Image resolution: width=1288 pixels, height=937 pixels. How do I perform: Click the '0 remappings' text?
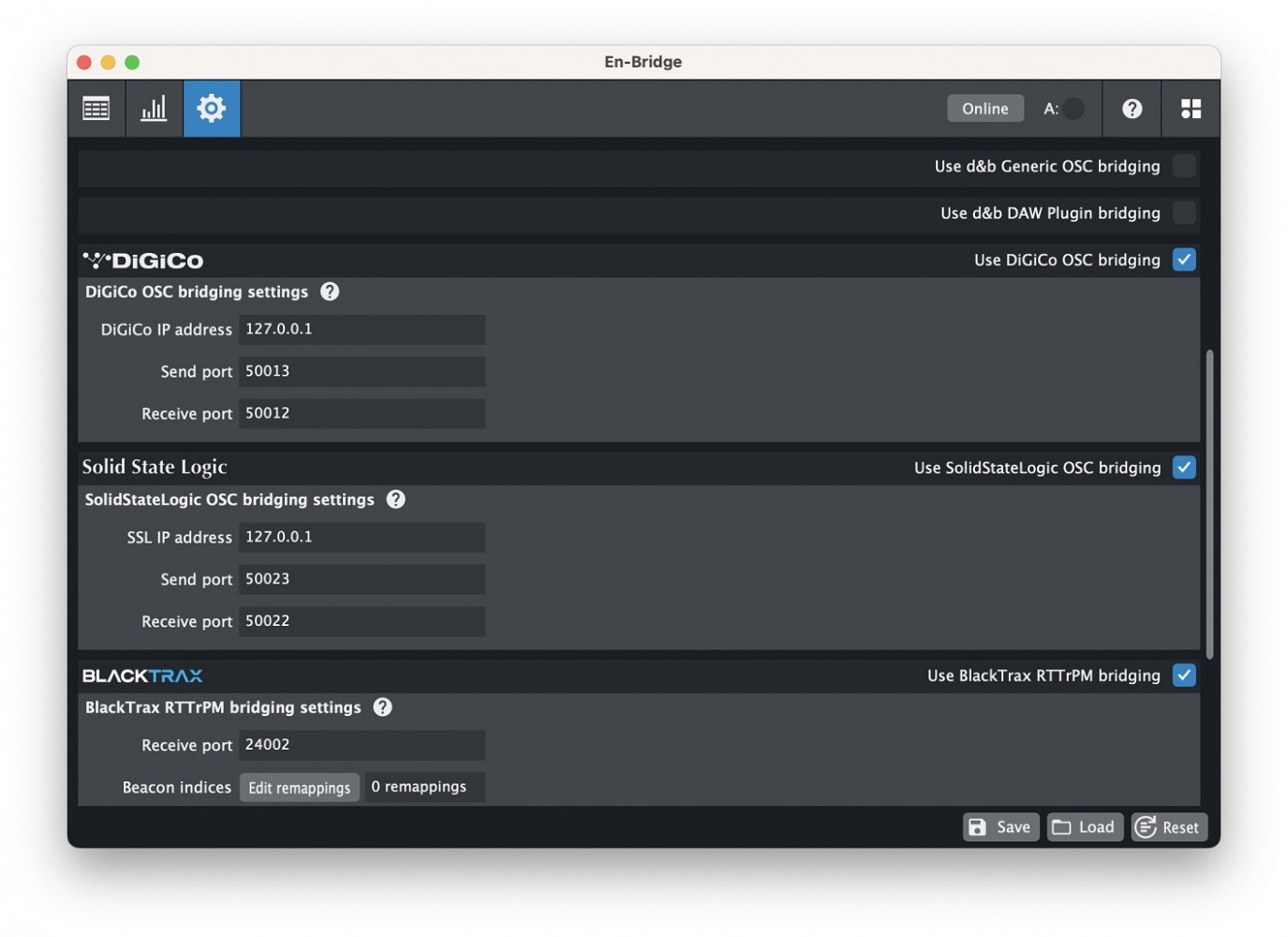coord(419,787)
